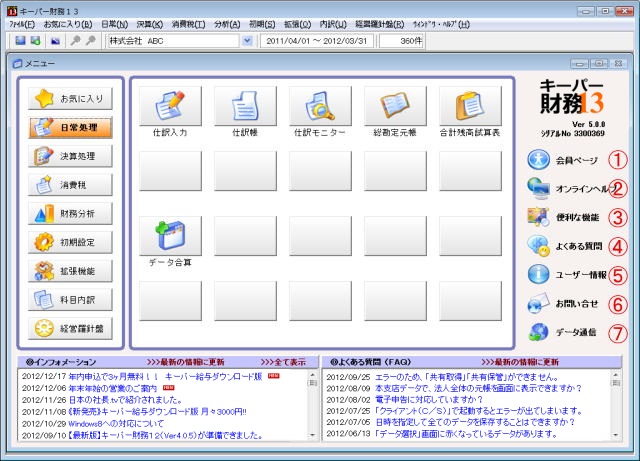This screenshot has height=461, width=640.
Task: Open the 日常(N) menu
Action: coord(115,24)
